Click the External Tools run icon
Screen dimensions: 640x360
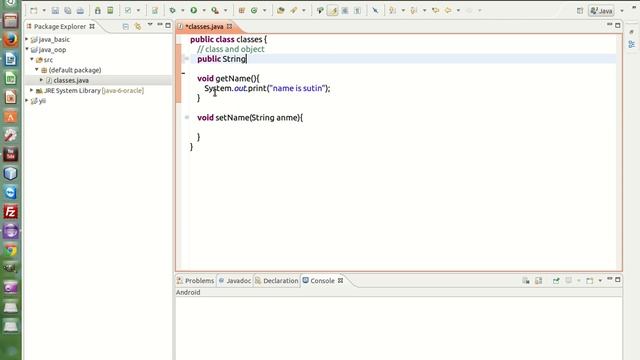click(215, 11)
